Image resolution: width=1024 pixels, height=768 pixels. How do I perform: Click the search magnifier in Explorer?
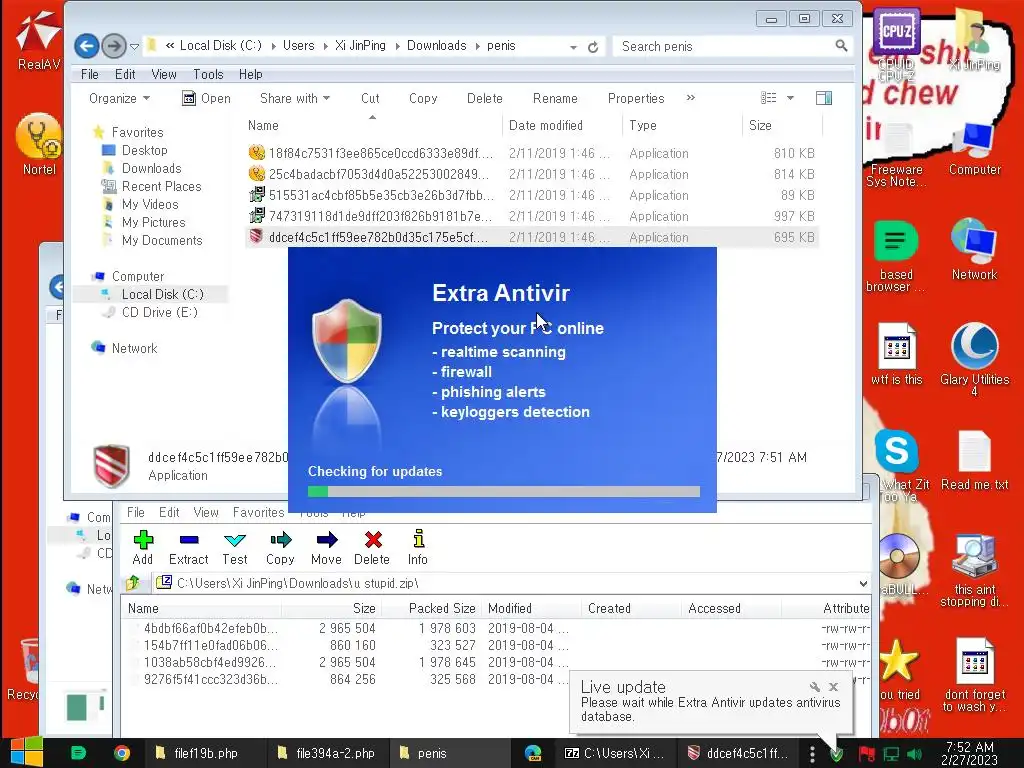pyautogui.click(x=841, y=46)
